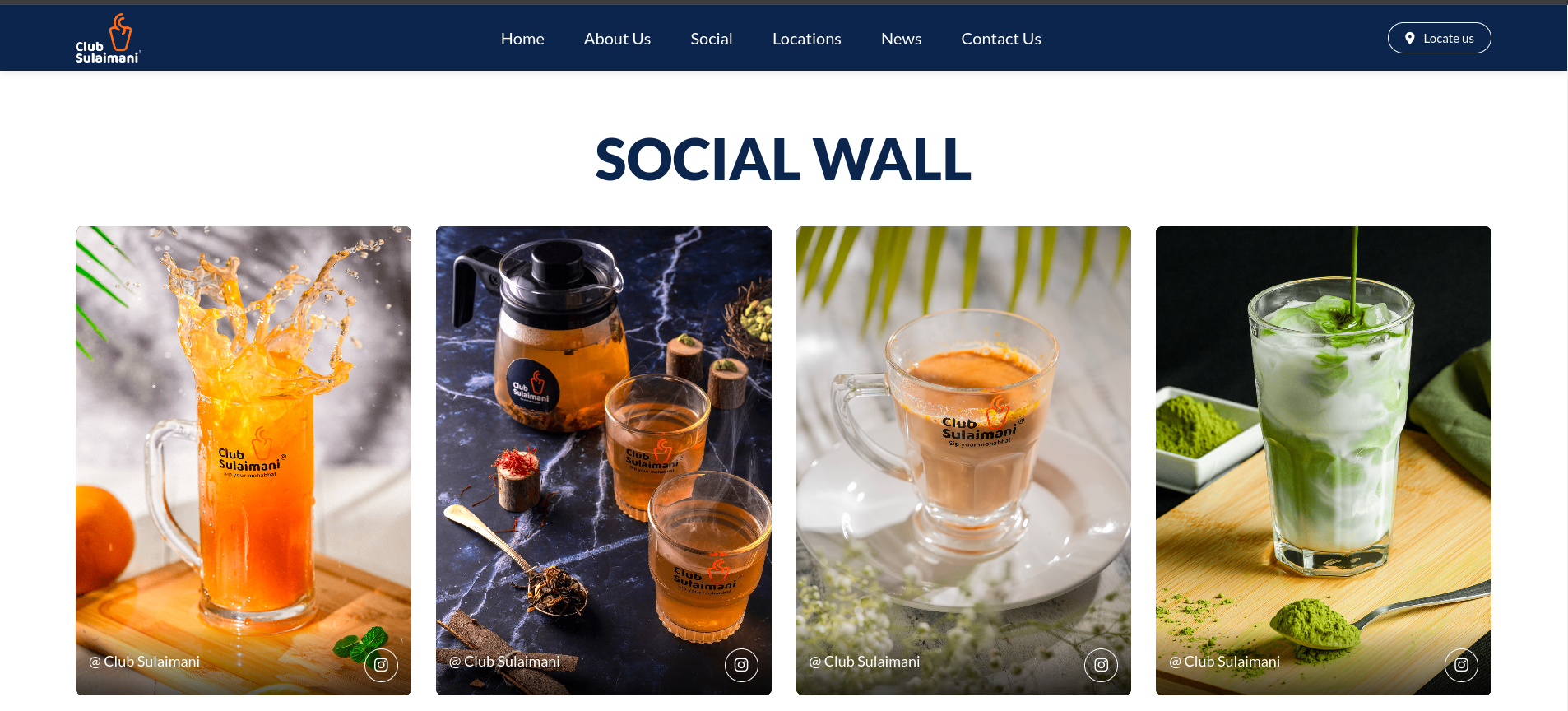The height and width of the screenshot is (711, 1568).
Task: Go to the Home page
Action: [x=522, y=39]
